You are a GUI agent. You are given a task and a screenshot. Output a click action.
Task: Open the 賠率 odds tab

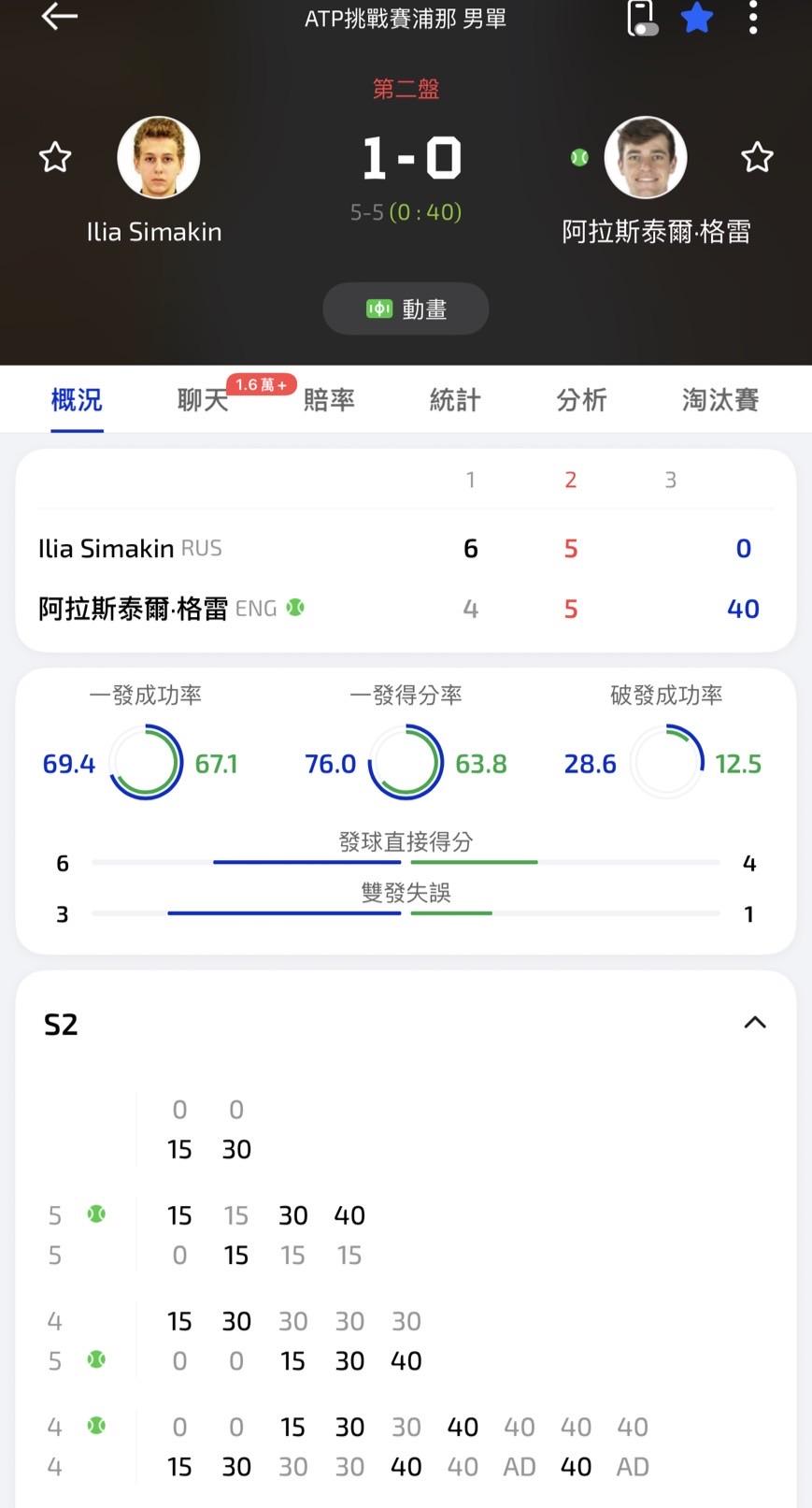(x=329, y=400)
